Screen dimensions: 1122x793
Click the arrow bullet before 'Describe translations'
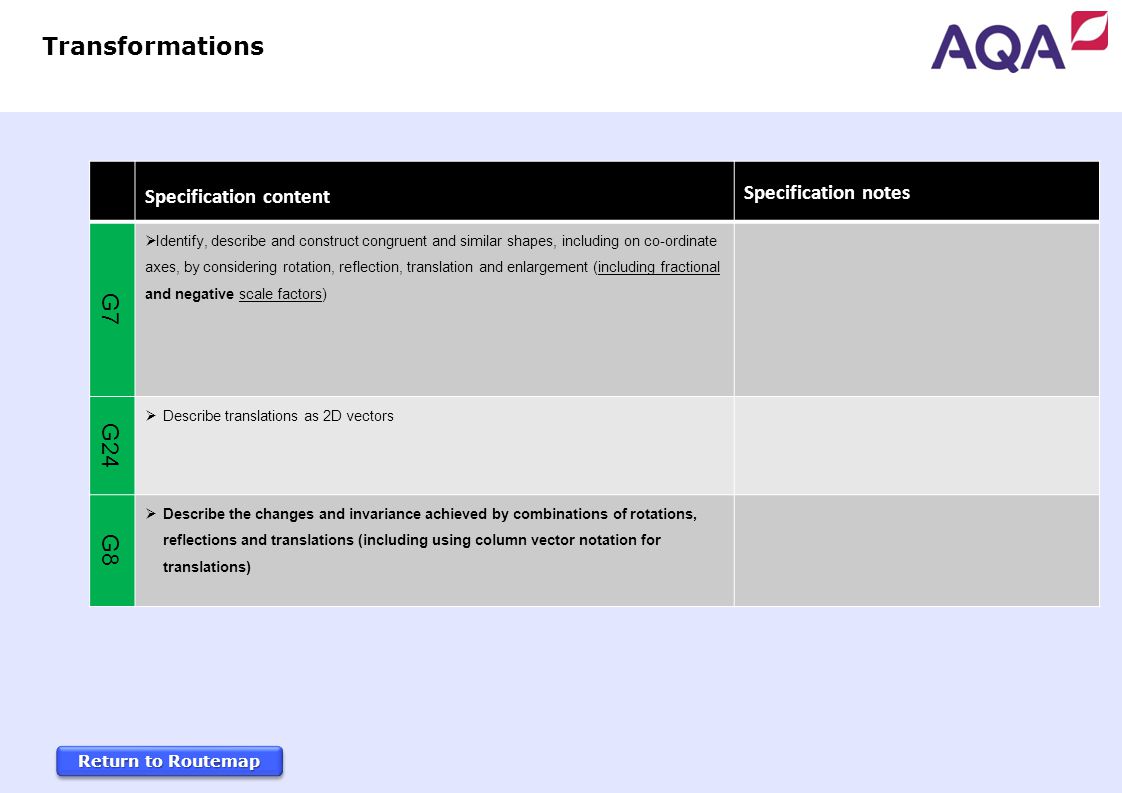click(x=151, y=416)
